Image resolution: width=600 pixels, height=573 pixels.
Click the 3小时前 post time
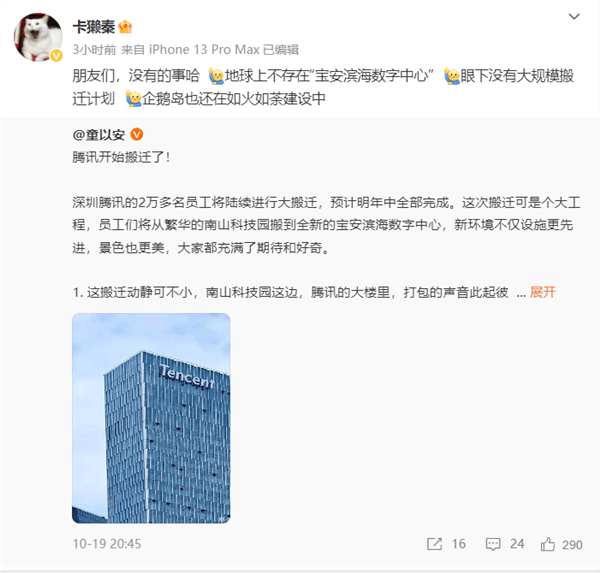(x=94, y=50)
